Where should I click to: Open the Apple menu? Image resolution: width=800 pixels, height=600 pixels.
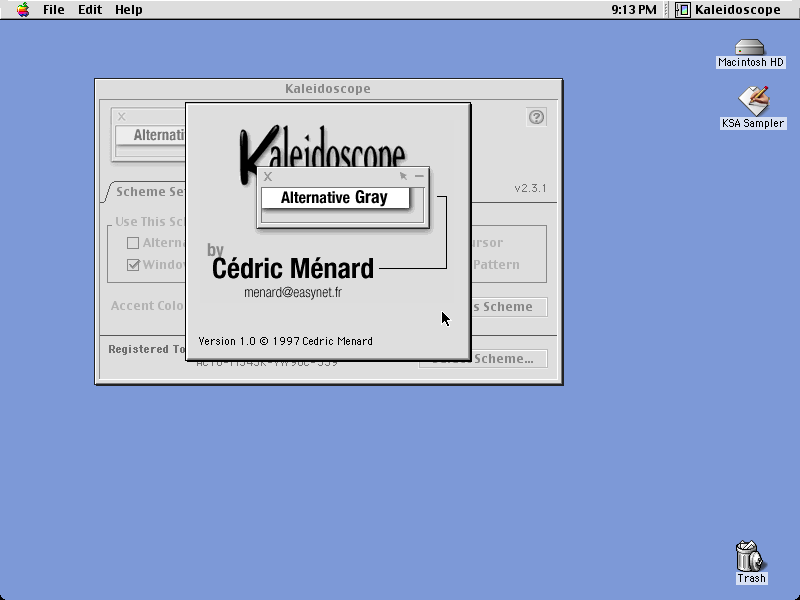point(22,10)
